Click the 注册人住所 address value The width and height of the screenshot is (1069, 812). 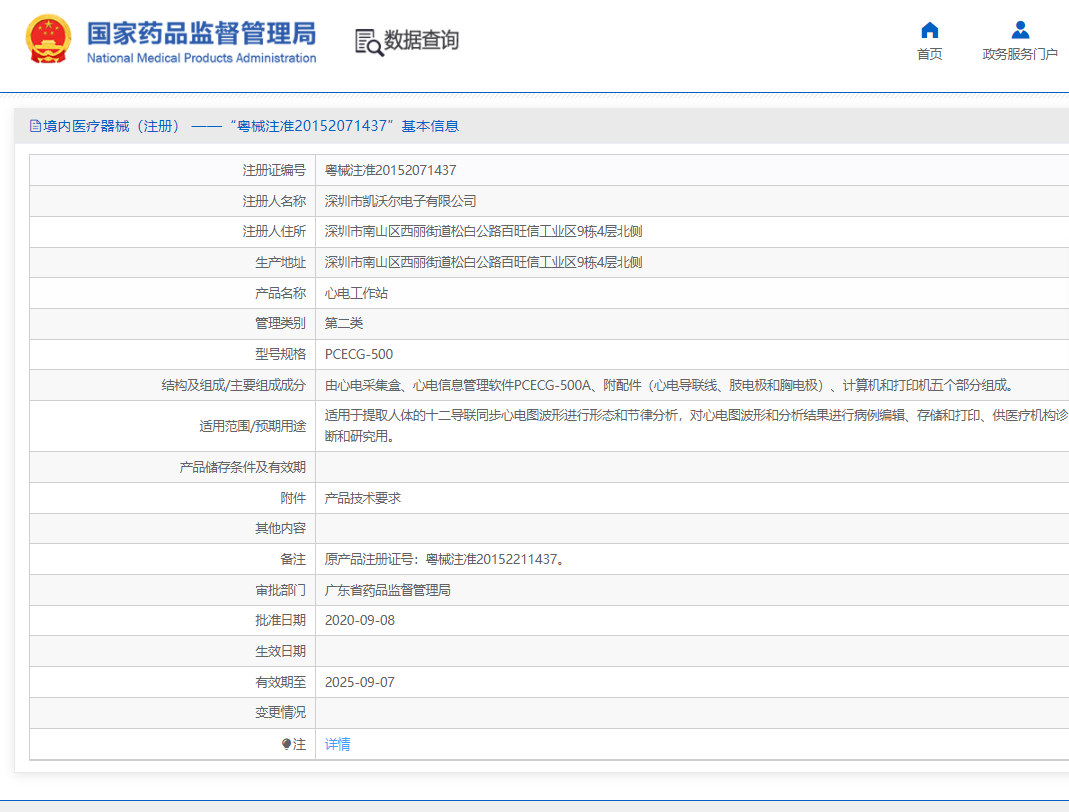(x=483, y=231)
